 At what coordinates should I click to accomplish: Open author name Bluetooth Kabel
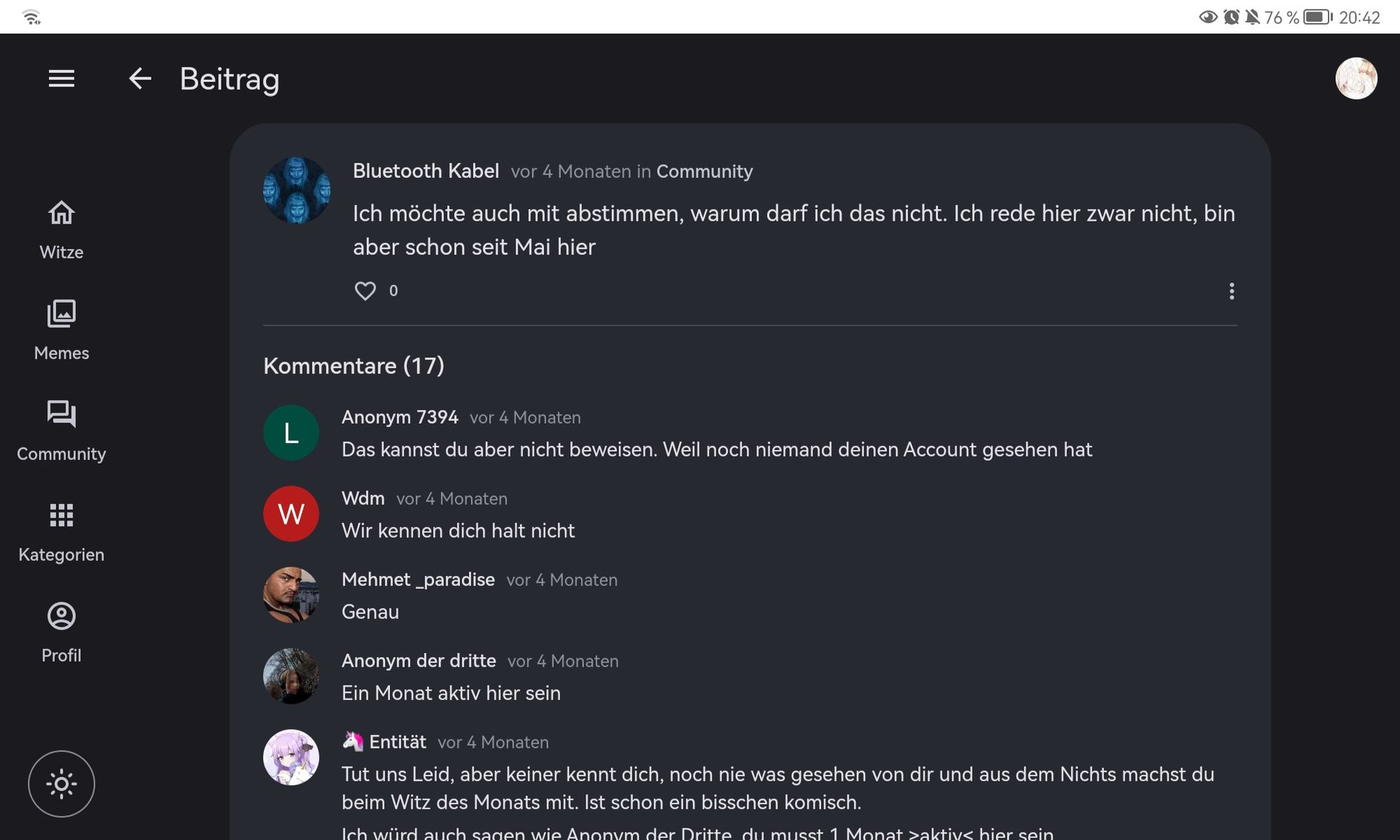coord(426,171)
